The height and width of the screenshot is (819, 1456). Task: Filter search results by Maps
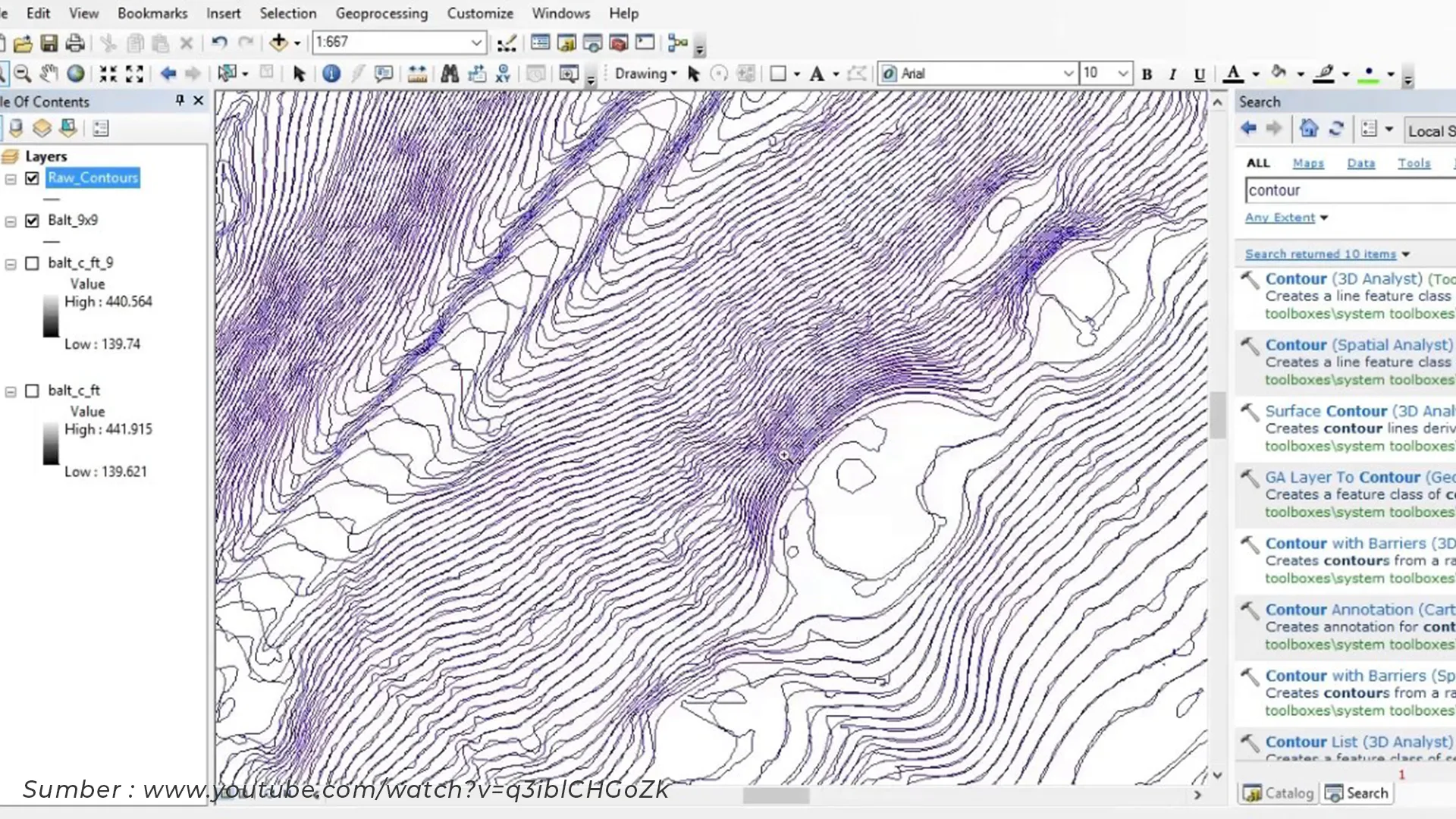click(1308, 163)
